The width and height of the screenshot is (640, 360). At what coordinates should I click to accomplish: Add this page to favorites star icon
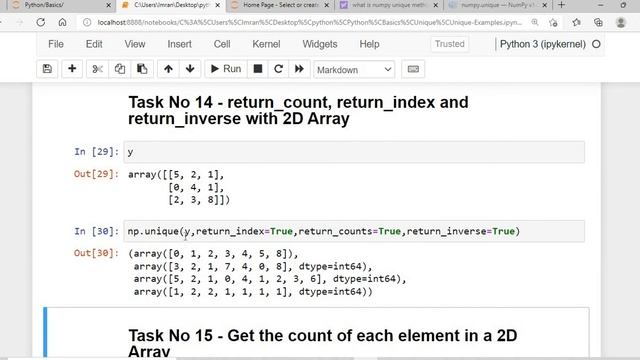click(x=553, y=22)
